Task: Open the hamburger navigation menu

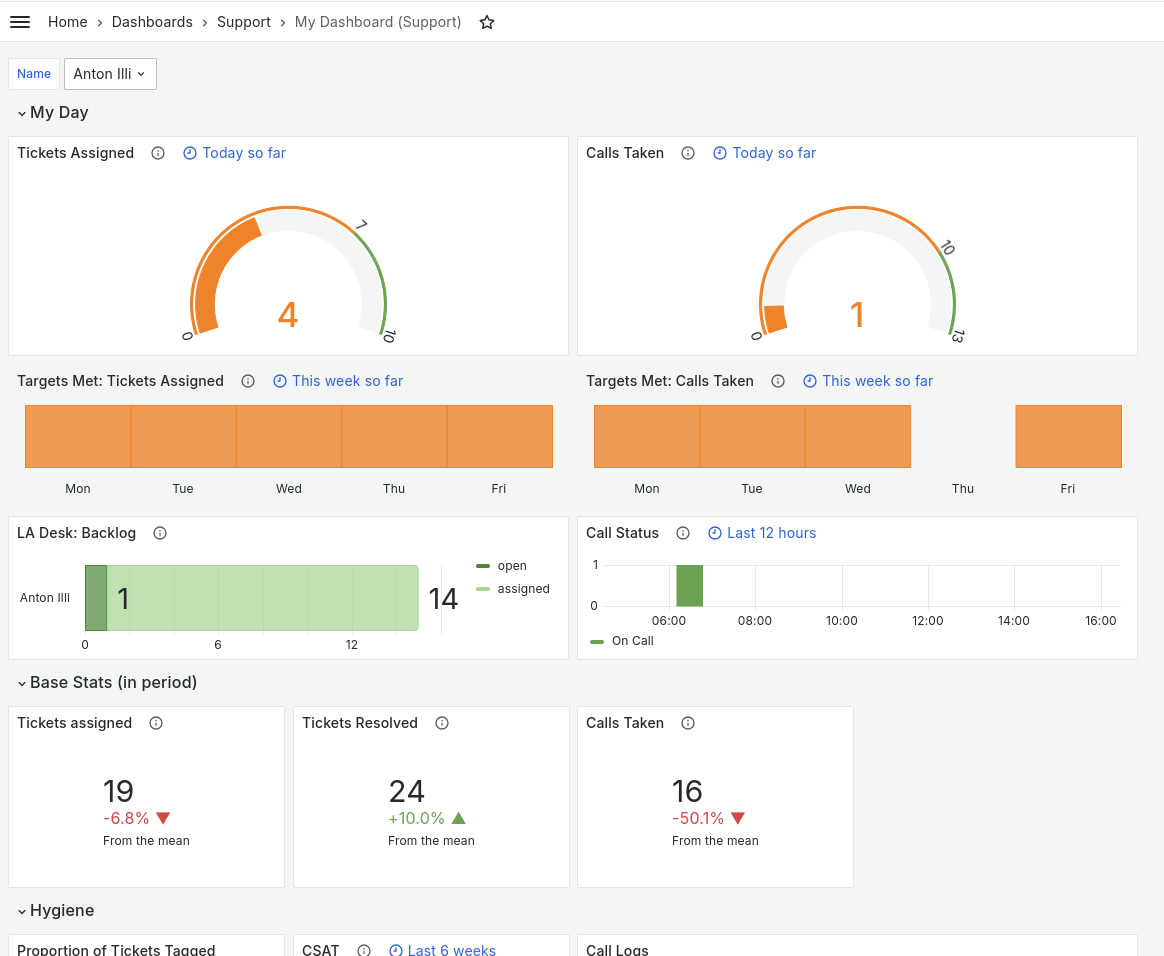Action: (20, 22)
